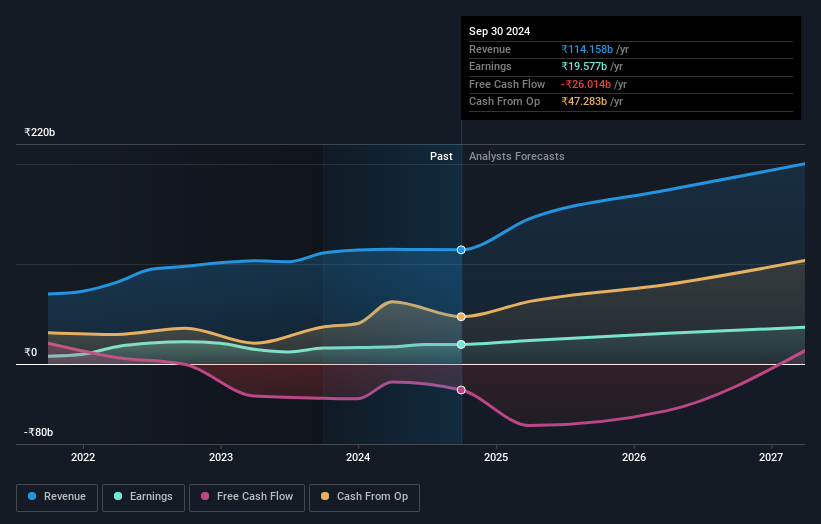This screenshot has width=821, height=524.
Task: Click the -₹26.014b free cash flow value
Action: point(586,84)
